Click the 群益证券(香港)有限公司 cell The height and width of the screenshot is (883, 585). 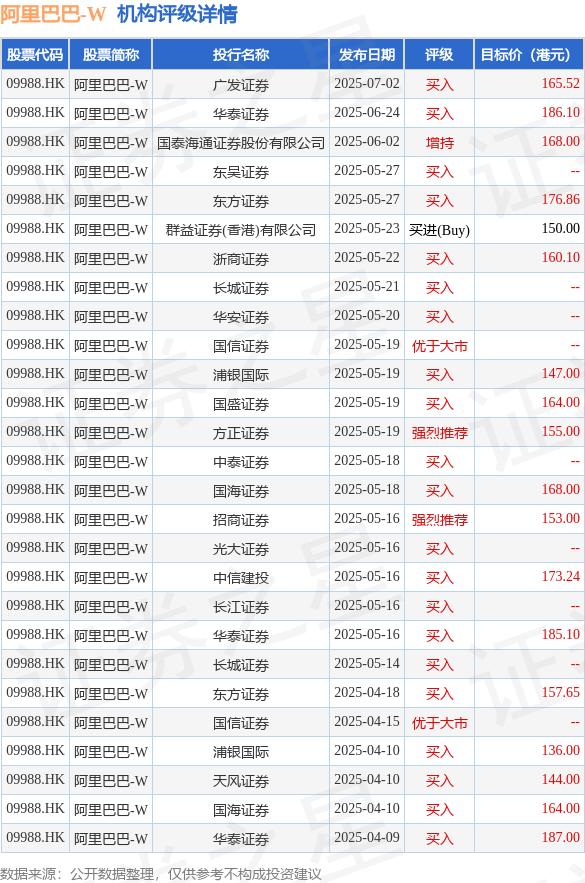coord(240,230)
